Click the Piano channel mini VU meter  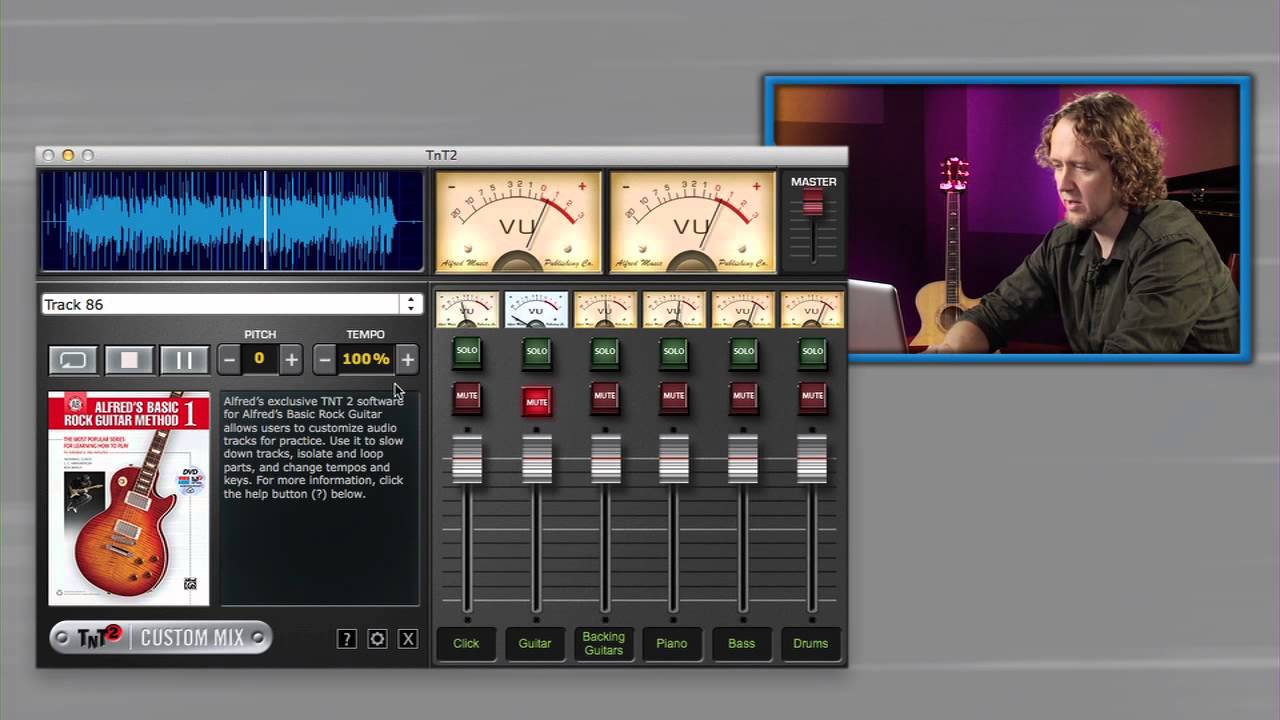tap(674, 310)
